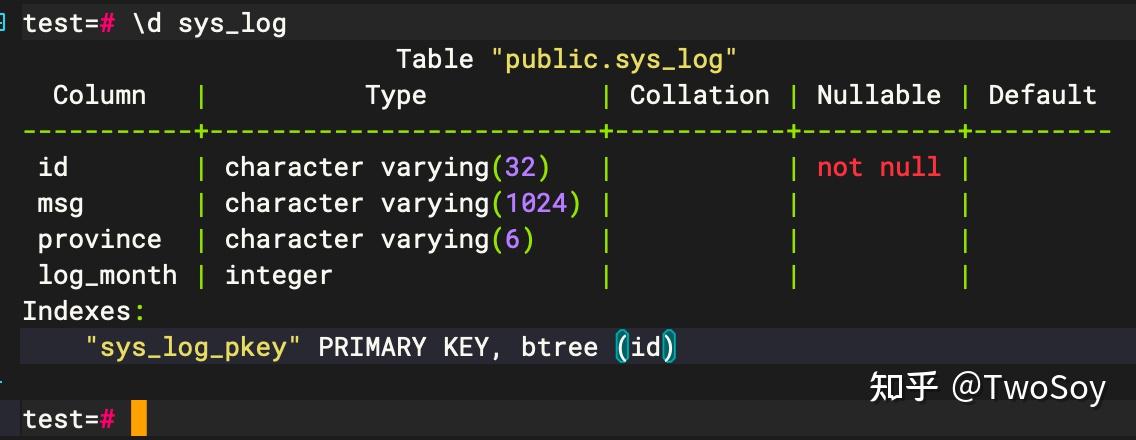
Task: Click the Default column header
Action: click(1042, 95)
